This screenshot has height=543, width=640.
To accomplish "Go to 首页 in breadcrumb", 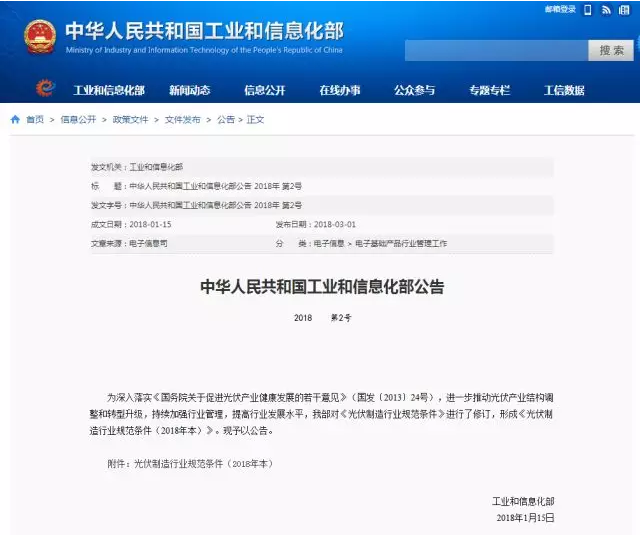I will 35,120.
